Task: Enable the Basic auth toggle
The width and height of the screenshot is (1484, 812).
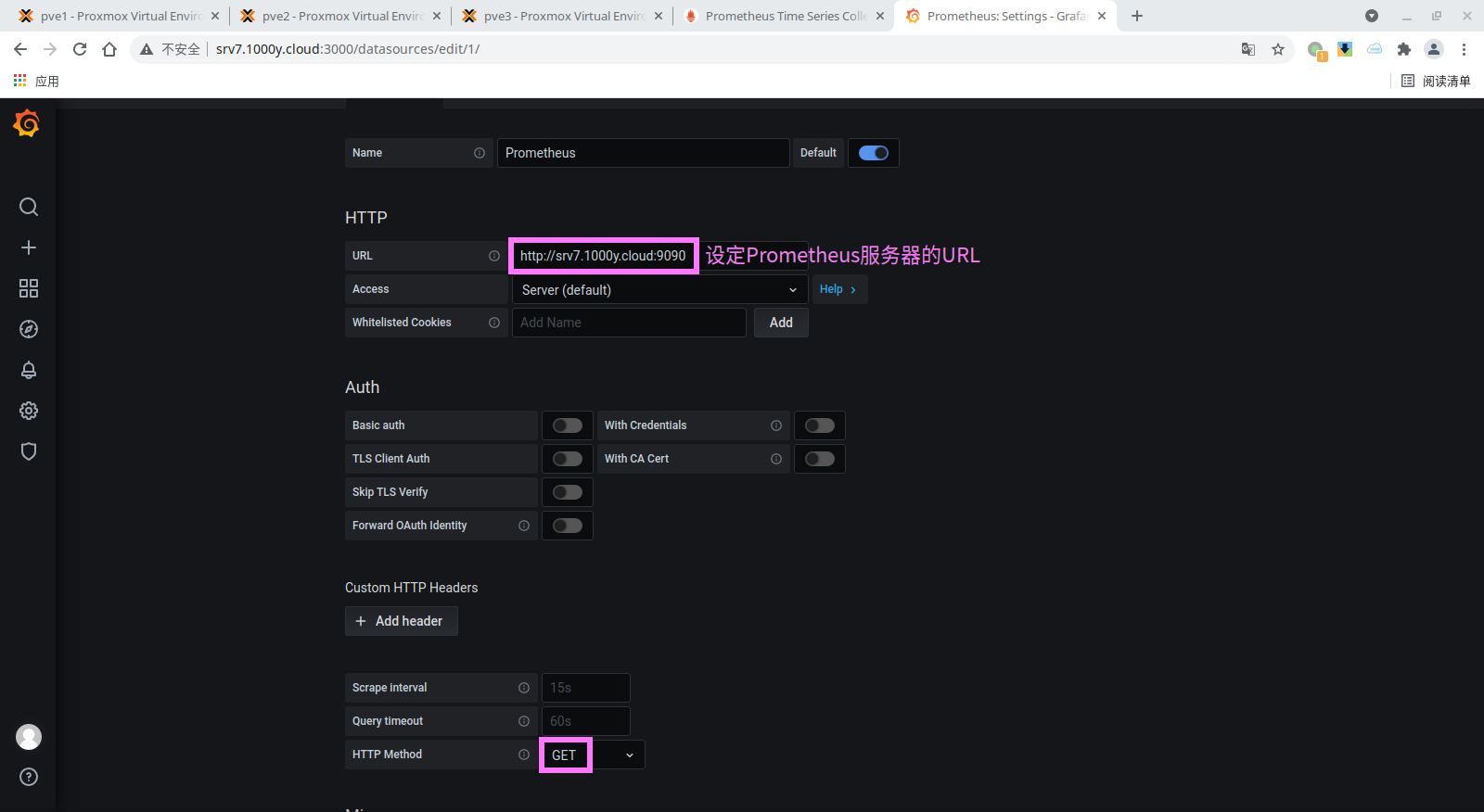Action: 567,425
